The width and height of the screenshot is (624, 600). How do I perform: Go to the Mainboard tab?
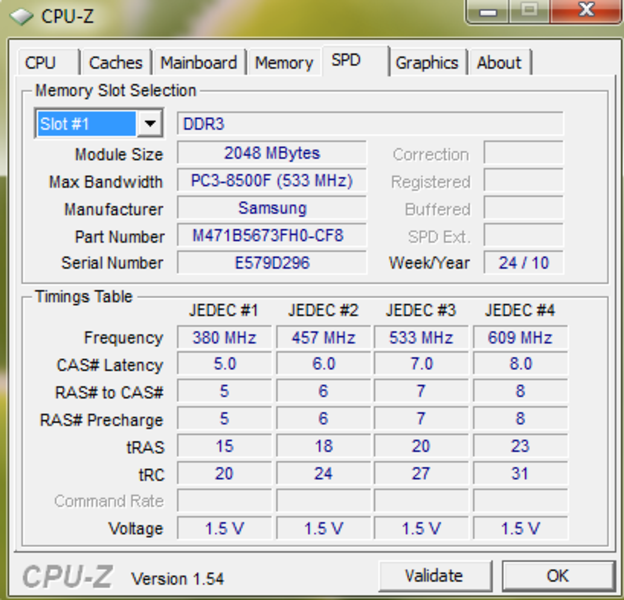pyautogui.click(x=199, y=62)
